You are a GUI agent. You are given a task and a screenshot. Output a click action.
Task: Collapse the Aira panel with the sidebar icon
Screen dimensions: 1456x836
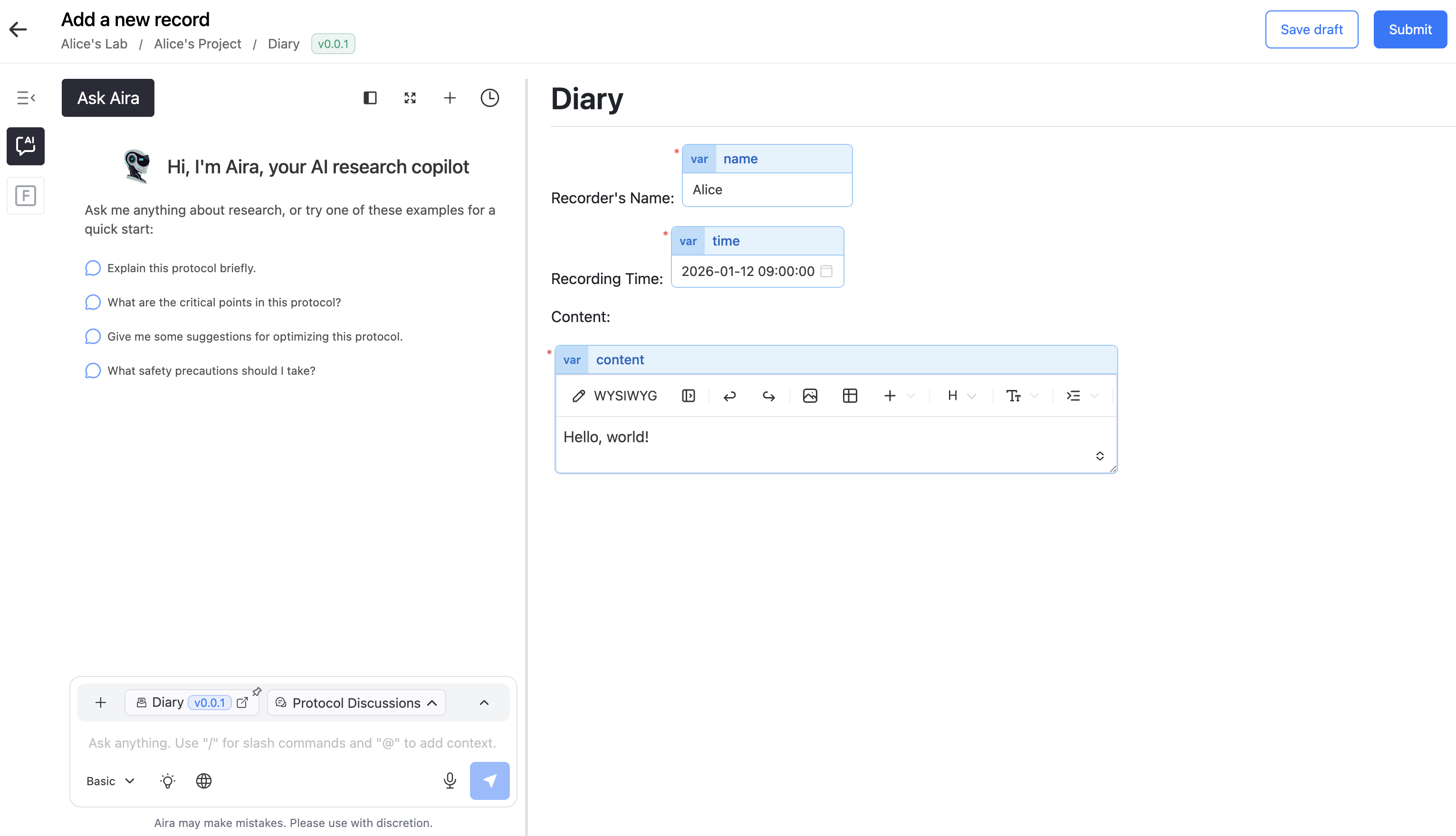tap(25, 97)
